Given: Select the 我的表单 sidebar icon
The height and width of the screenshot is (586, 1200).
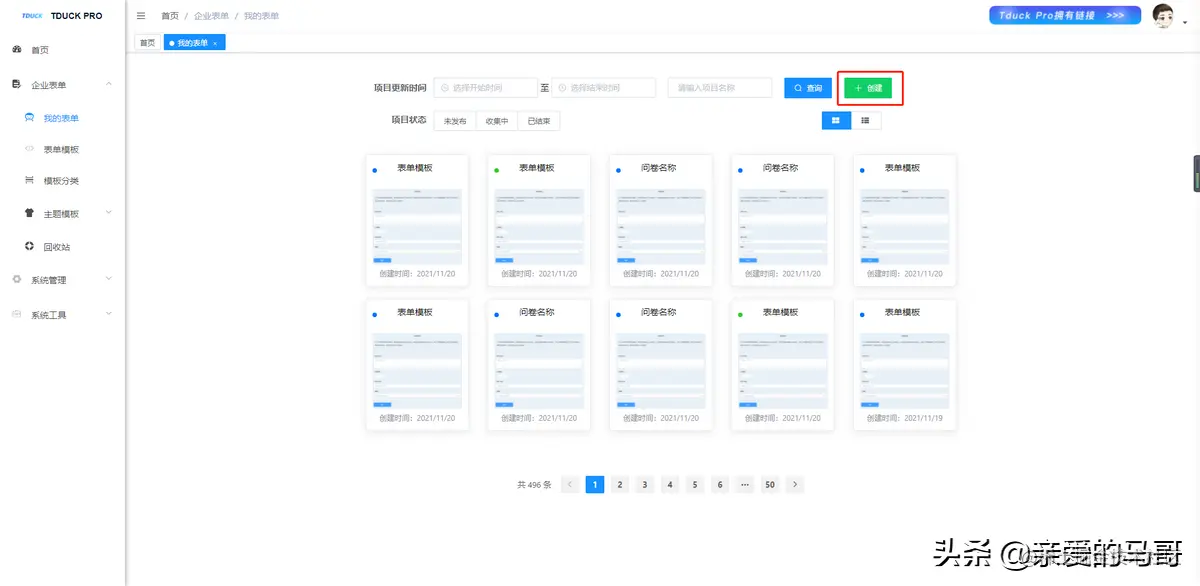Looking at the screenshot, I should pos(30,116).
